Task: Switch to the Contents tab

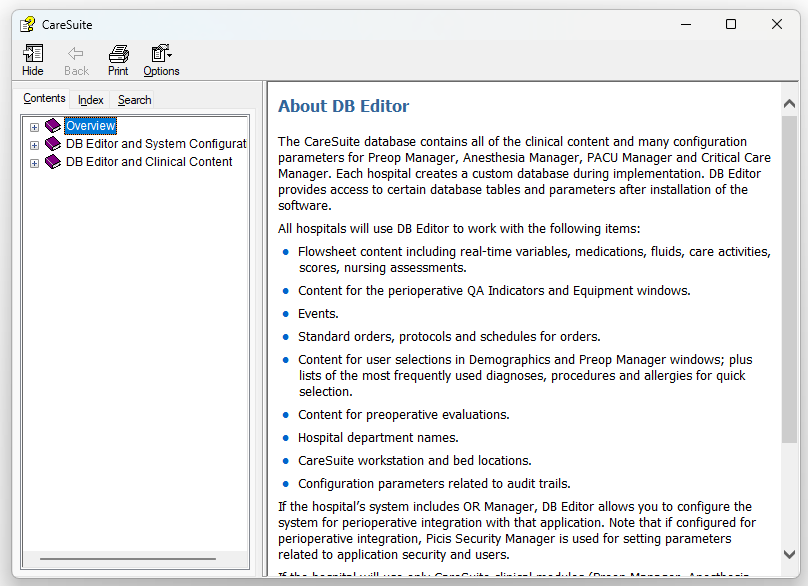Action: pos(44,98)
